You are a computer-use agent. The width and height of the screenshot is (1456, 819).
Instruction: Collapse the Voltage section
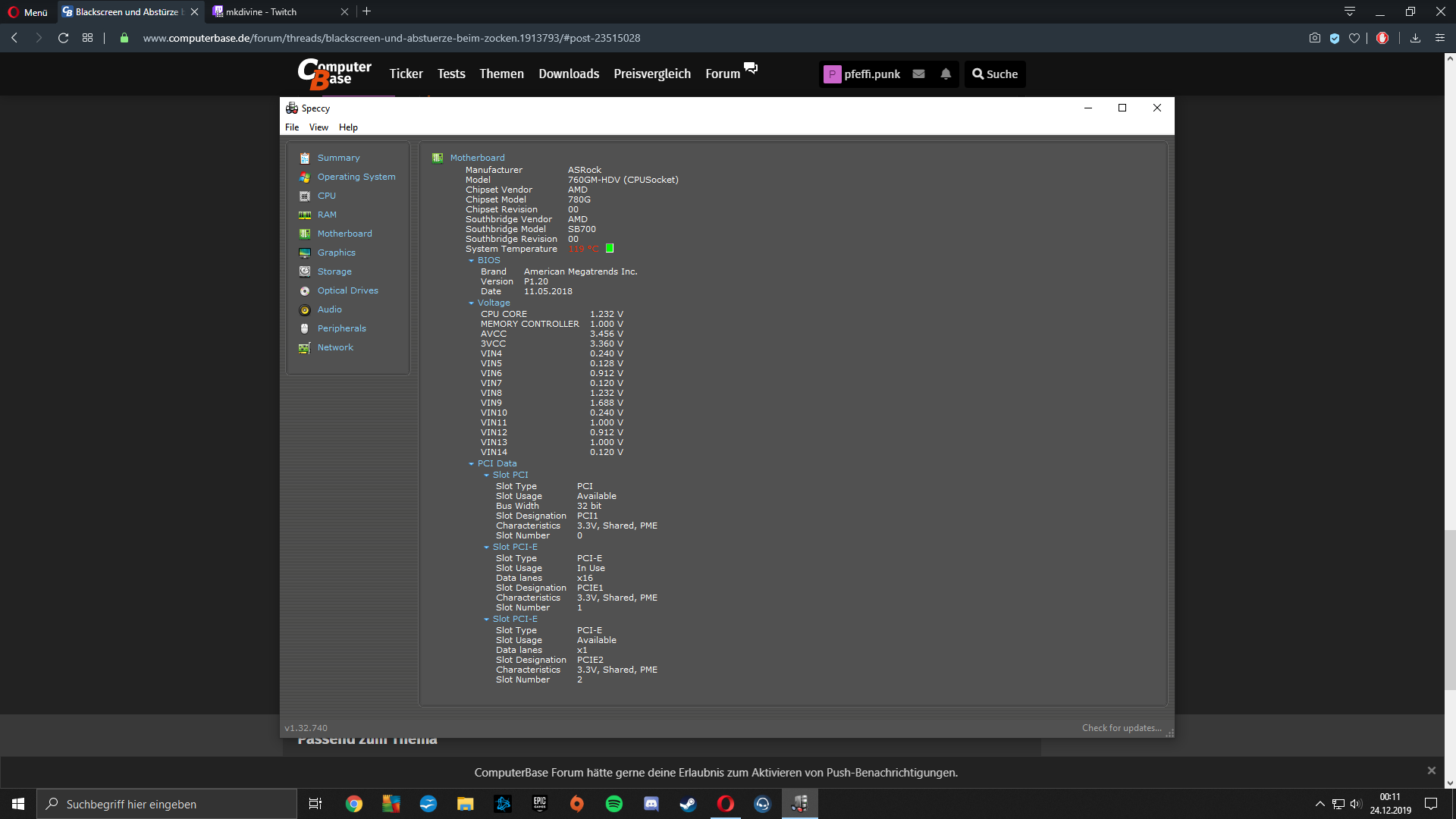pyautogui.click(x=471, y=303)
